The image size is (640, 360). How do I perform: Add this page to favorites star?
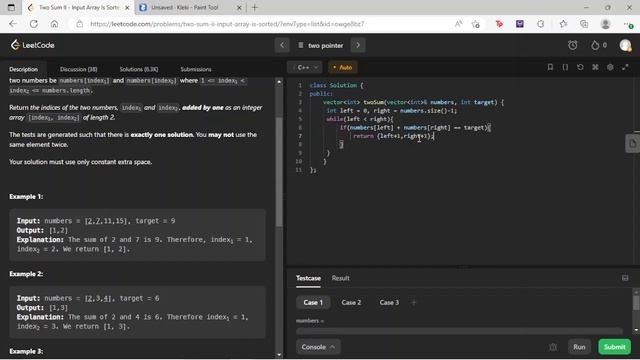tap(476, 24)
